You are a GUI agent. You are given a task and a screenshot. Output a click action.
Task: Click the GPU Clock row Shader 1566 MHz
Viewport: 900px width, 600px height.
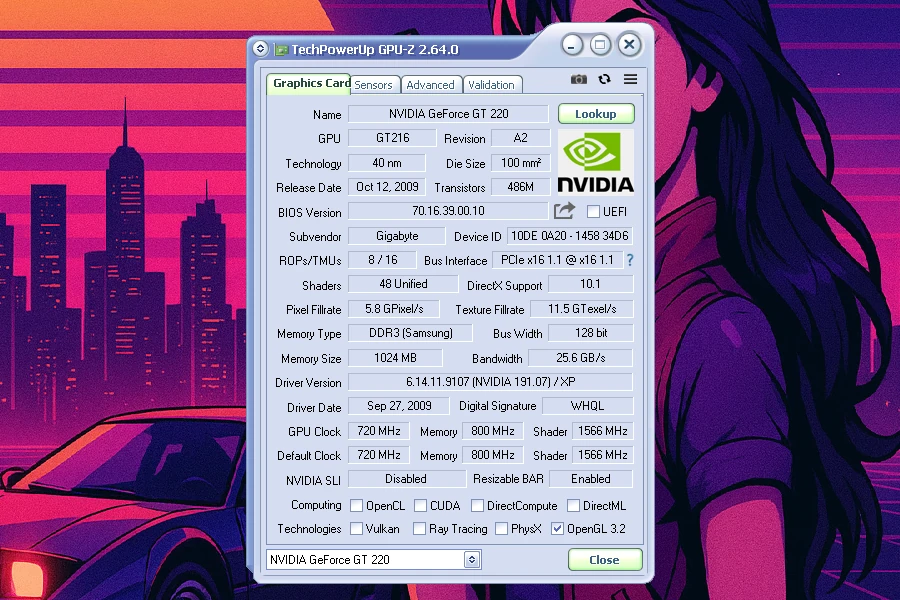pyautogui.click(x=603, y=431)
